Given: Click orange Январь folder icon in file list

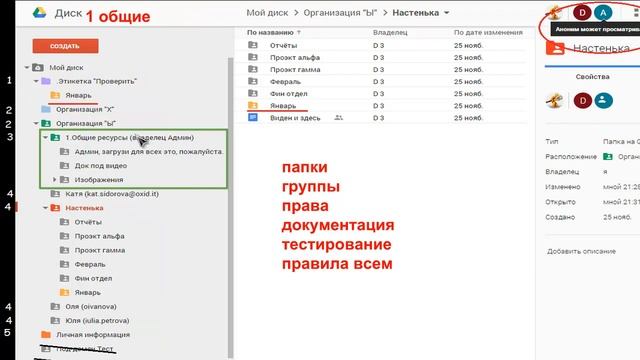Looking at the screenshot, I should point(253,105).
